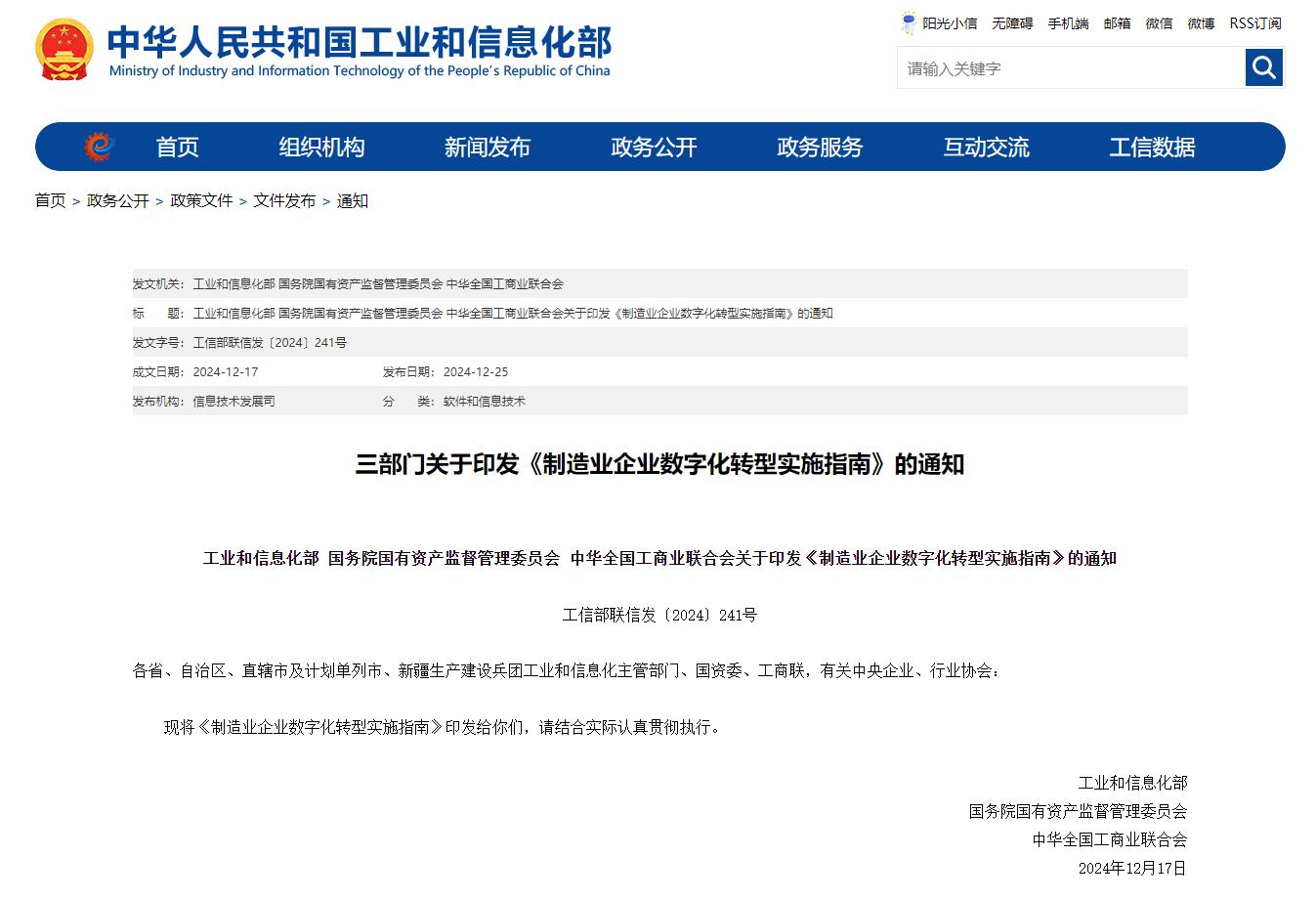1316x899 pixels.
Task: Click the Chinese ministry title 中华人民共和国工业和信息化部
Action: click(x=360, y=41)
